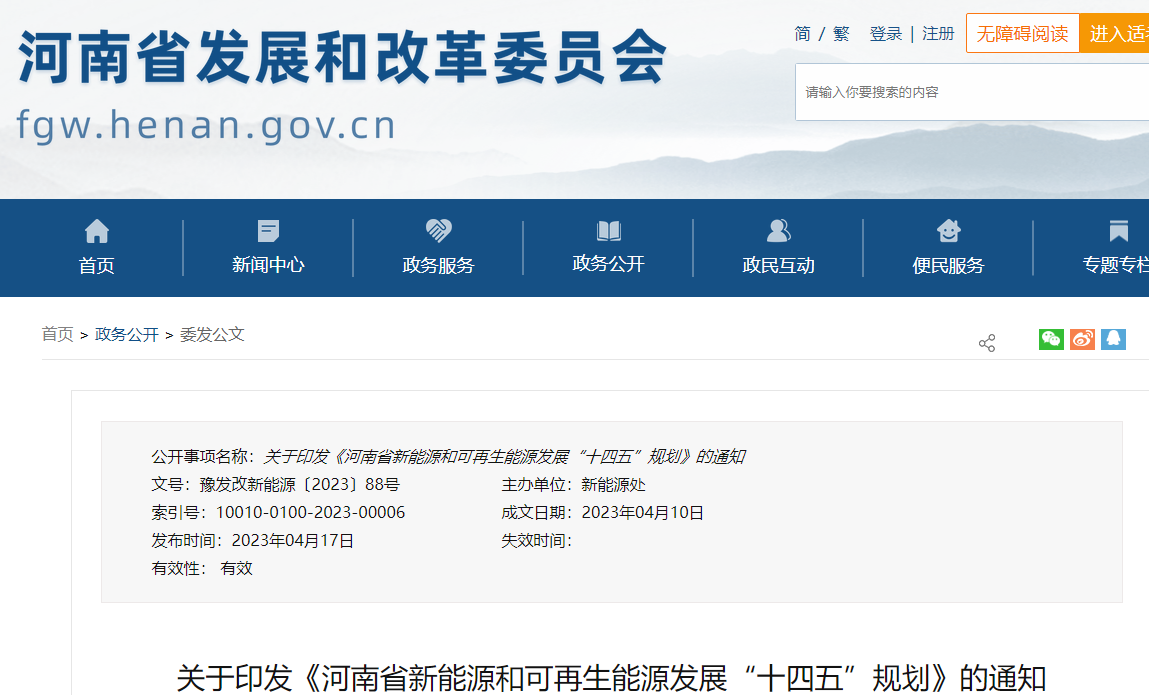Click the home icon above 首页
The height and width of the screenshot is (695, 1149).
97,231
